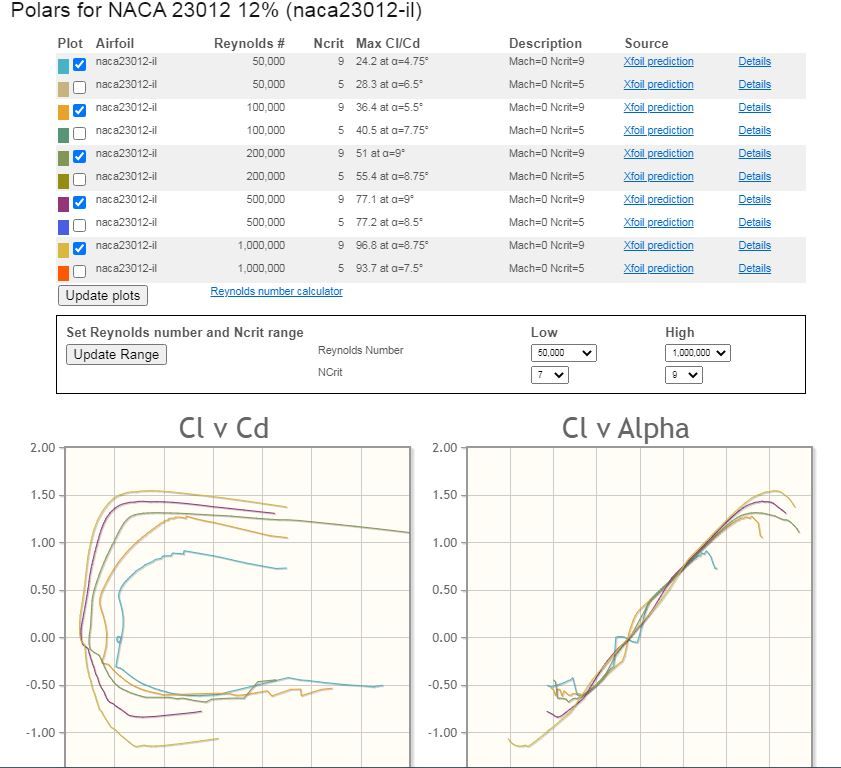This screenshot has width=841, height=768.
Task: Expand the High NCrit dropdown
Action: click(683, 375)
